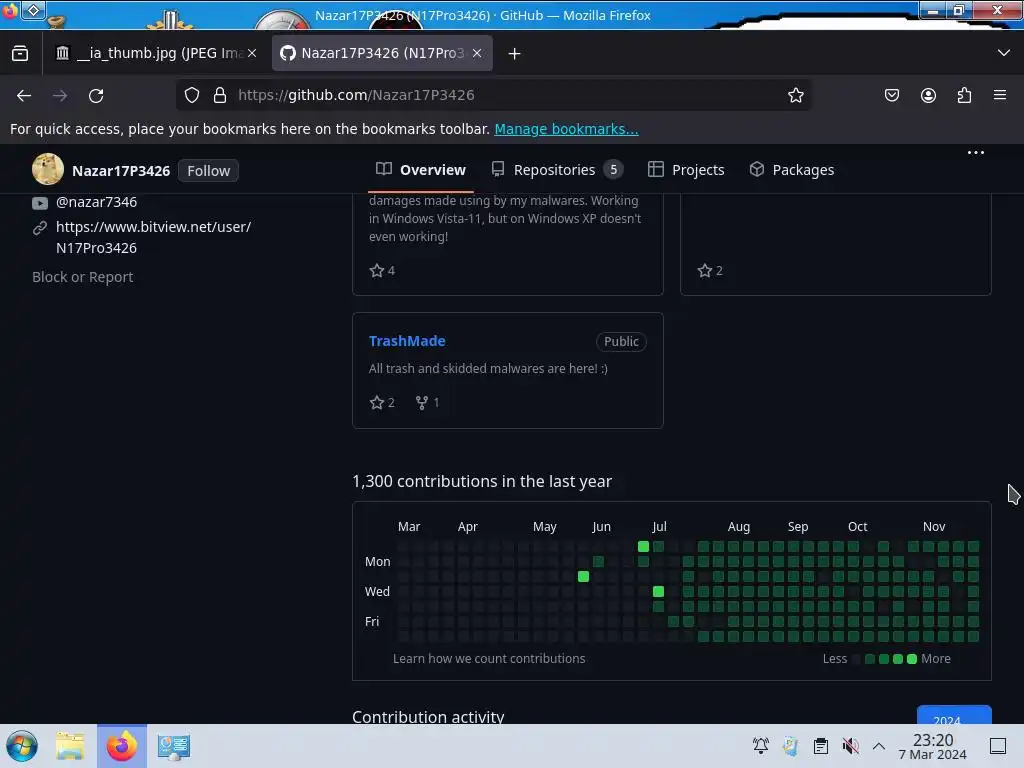The width and height of the screenshot is (1024, 768).
Task: Open the bitview.net user link
Action: click(153, 237)
